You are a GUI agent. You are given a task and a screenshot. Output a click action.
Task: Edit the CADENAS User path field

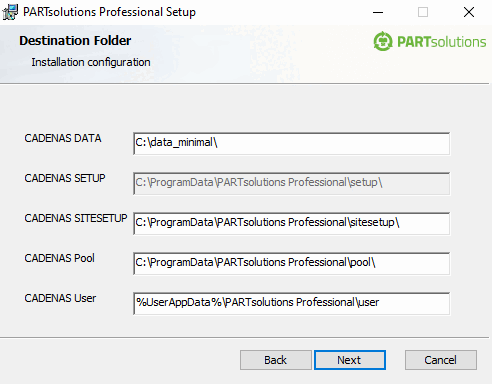tap(292, 304)
